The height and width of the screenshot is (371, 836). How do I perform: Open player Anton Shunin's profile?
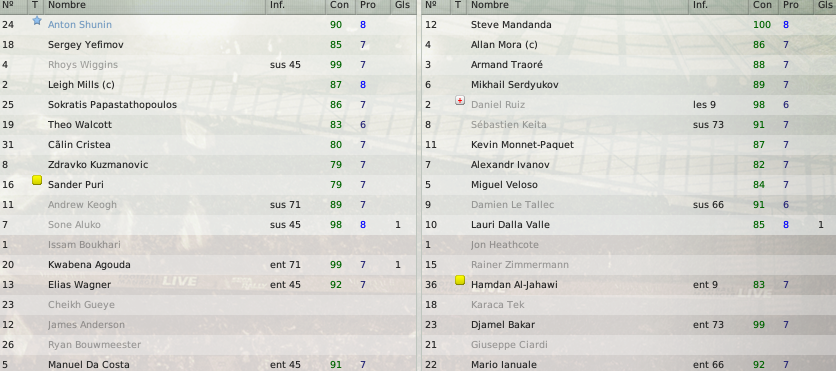pos(80,25)
